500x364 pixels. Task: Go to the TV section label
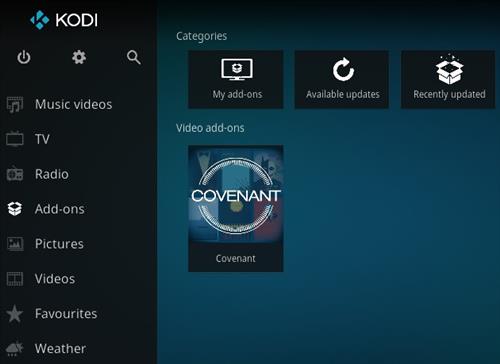[42, 139]
